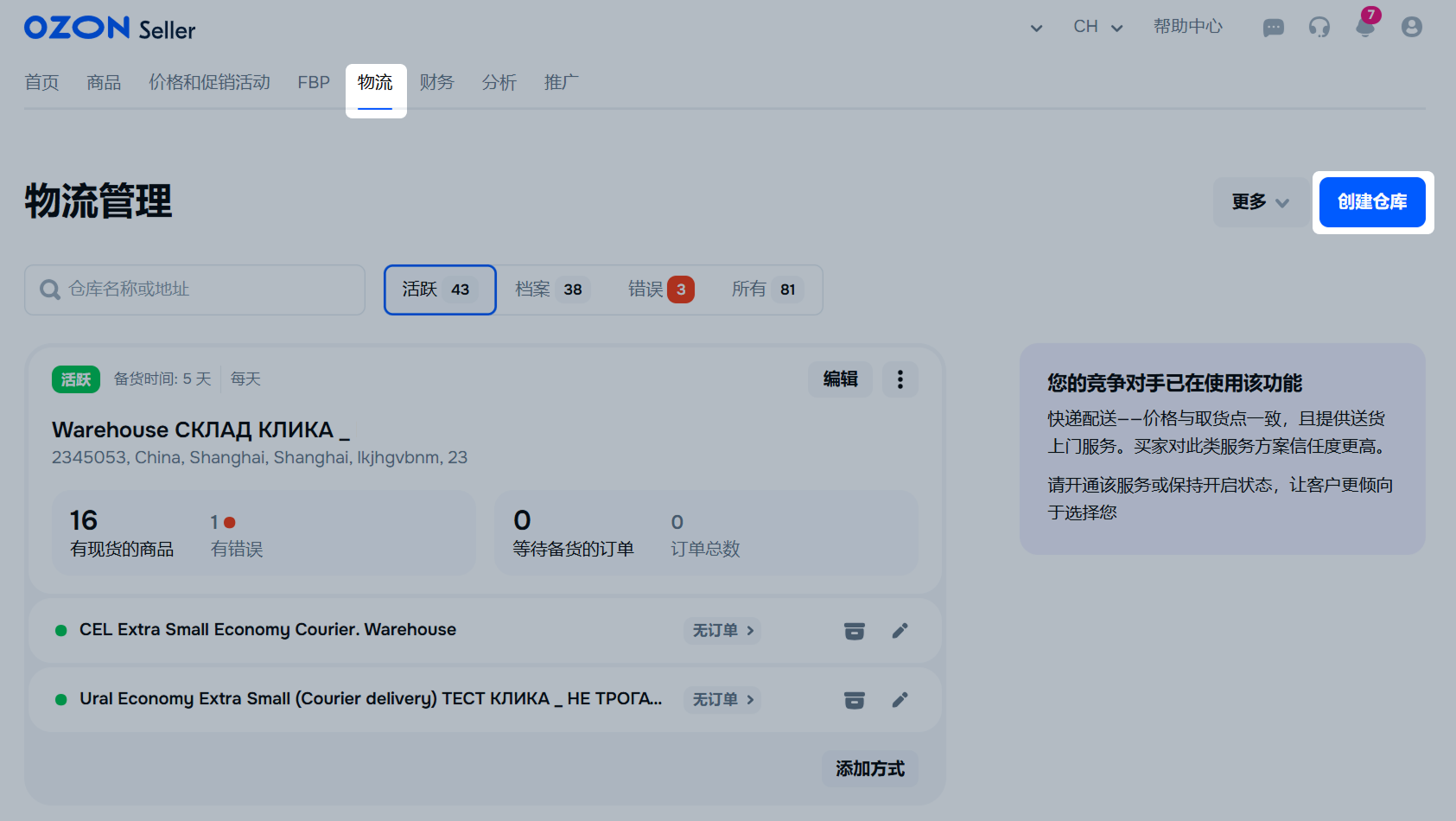Archive the CEL Extra Small Economy method
Viewport: 1456px width, 821px height.
[854, 631]
